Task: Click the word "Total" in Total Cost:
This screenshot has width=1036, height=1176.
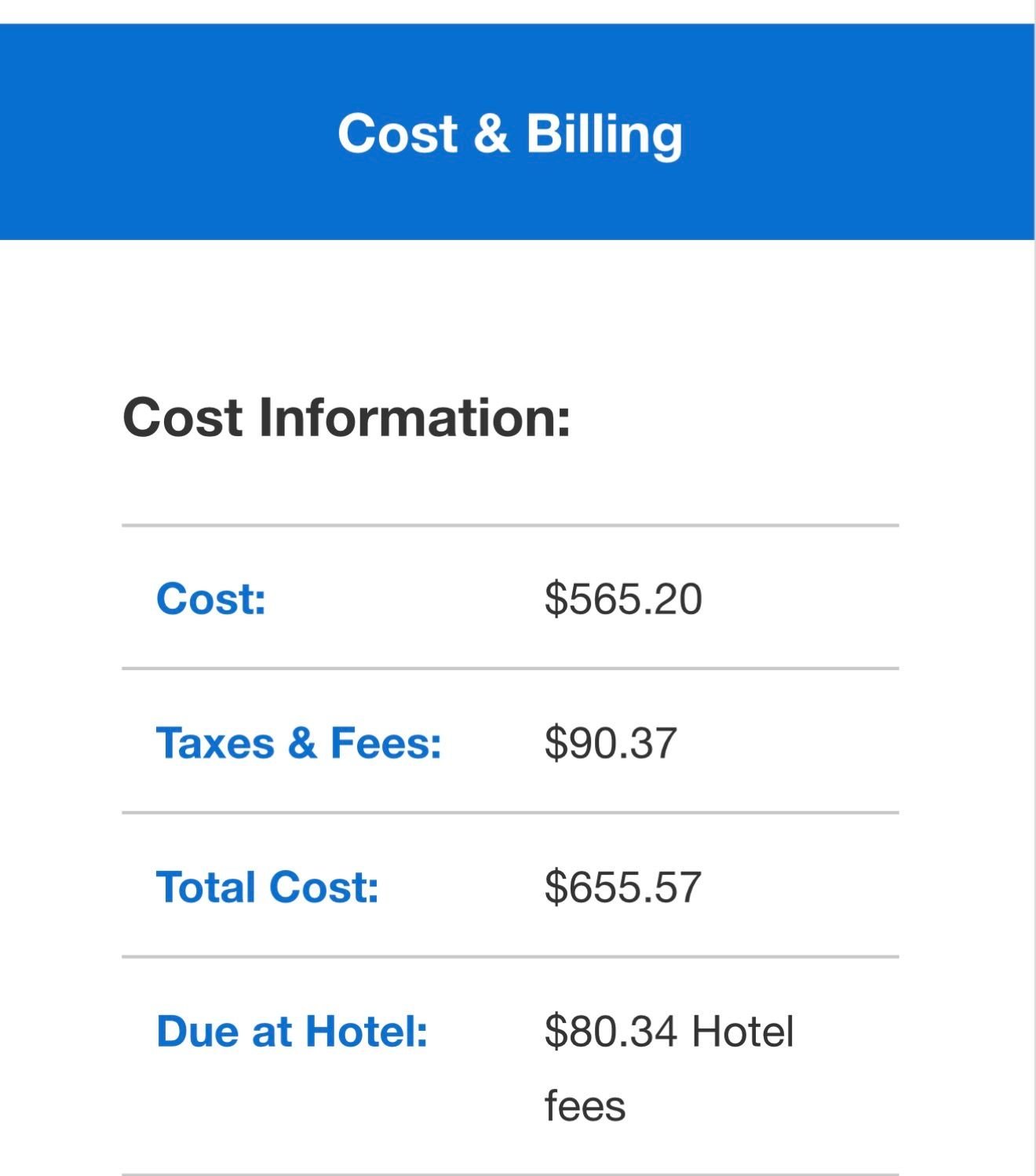Action: [206, 887]
